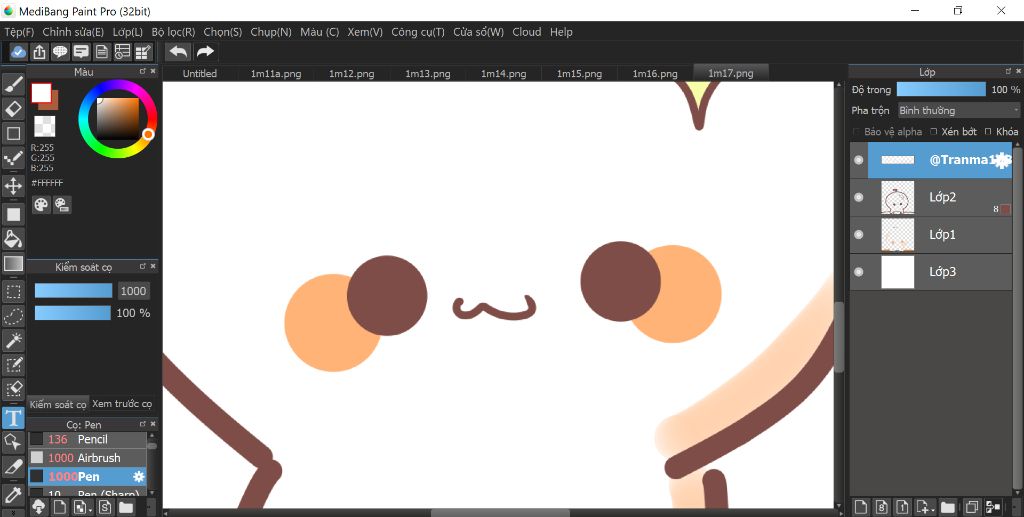
Task: Hide the @Tranma layer visibility
Action: 859,160
